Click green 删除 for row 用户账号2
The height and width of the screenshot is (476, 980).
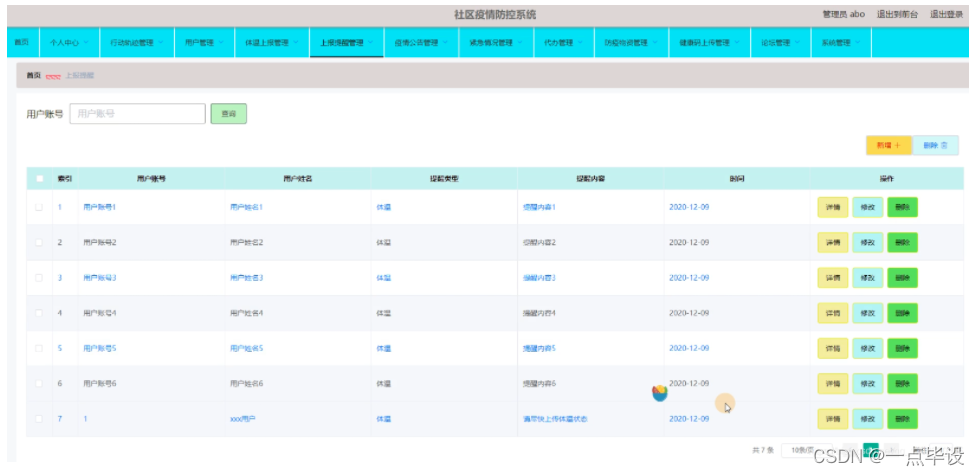tap(902, 242)
